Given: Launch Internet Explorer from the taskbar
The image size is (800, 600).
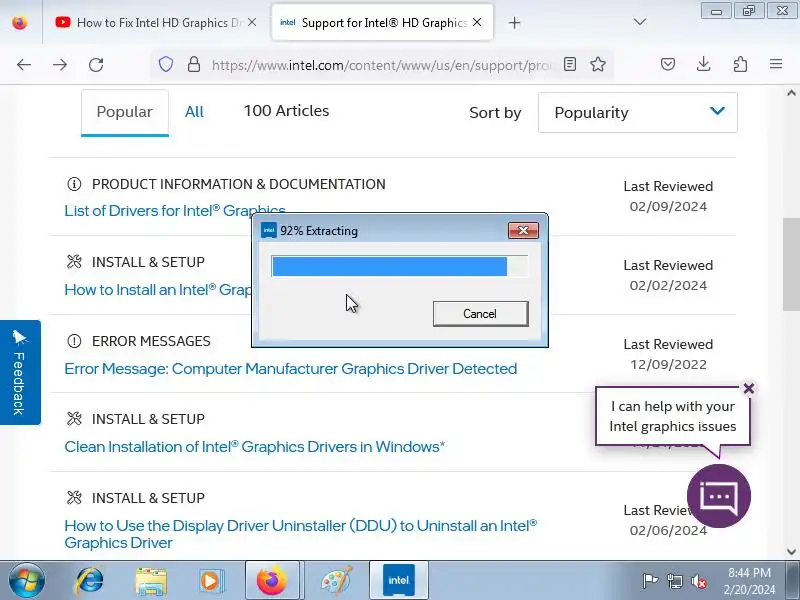Looking at the screenshot, I should tap(90, 581).
